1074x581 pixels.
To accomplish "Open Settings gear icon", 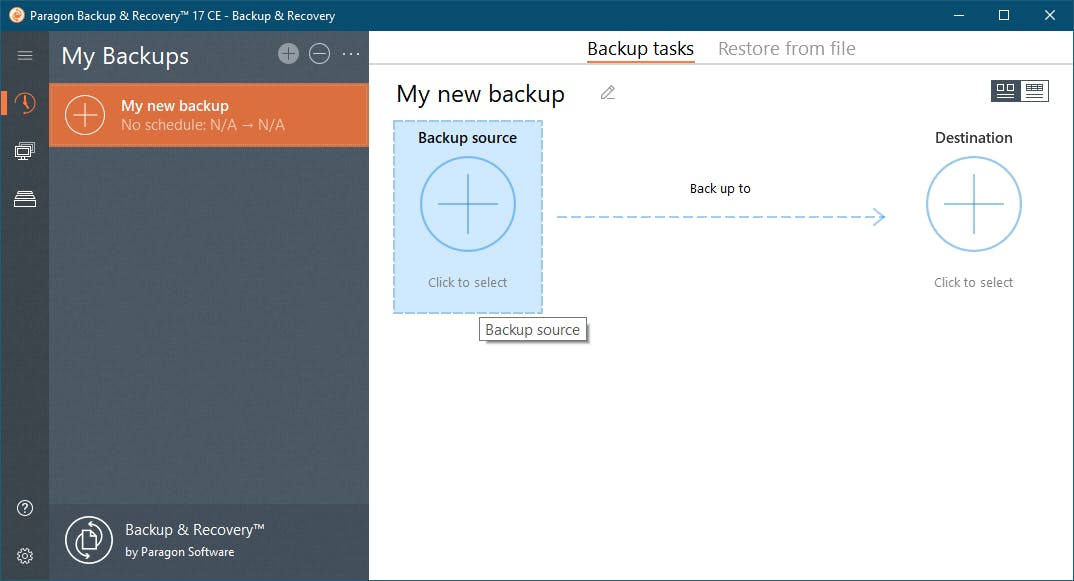I will [x=25, y=556].
